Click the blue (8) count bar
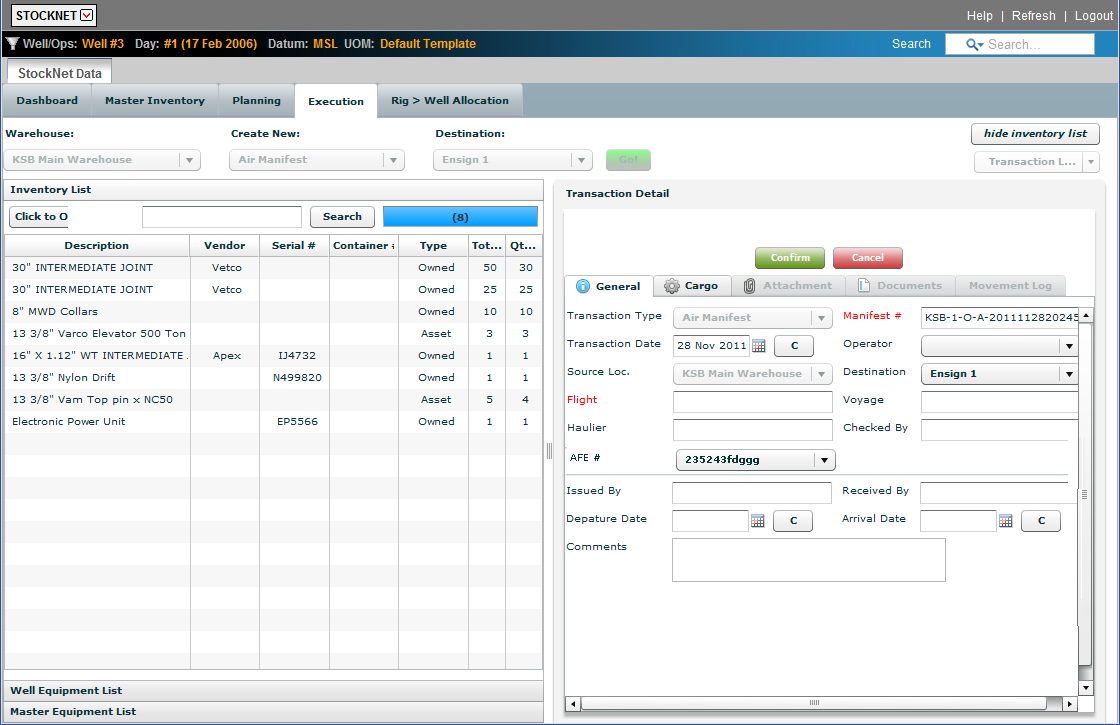 click(x=460, y=216)
